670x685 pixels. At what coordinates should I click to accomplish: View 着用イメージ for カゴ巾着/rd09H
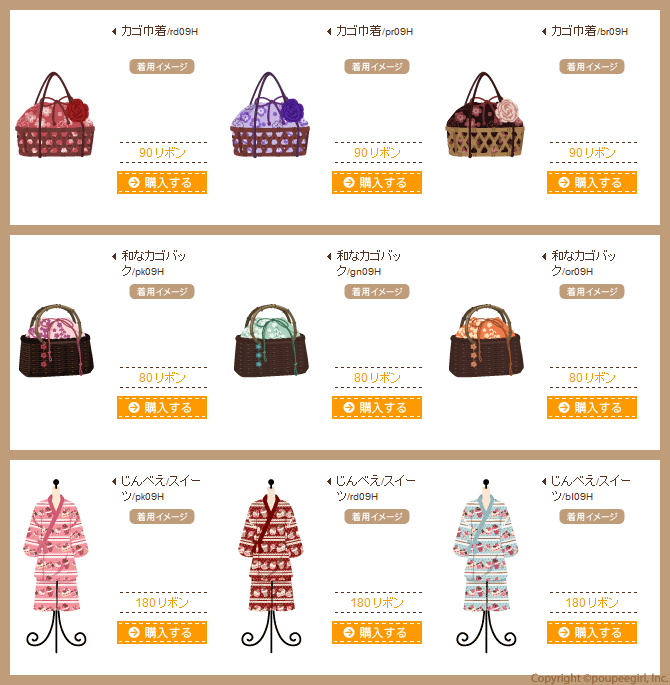[x=162, y=66]
